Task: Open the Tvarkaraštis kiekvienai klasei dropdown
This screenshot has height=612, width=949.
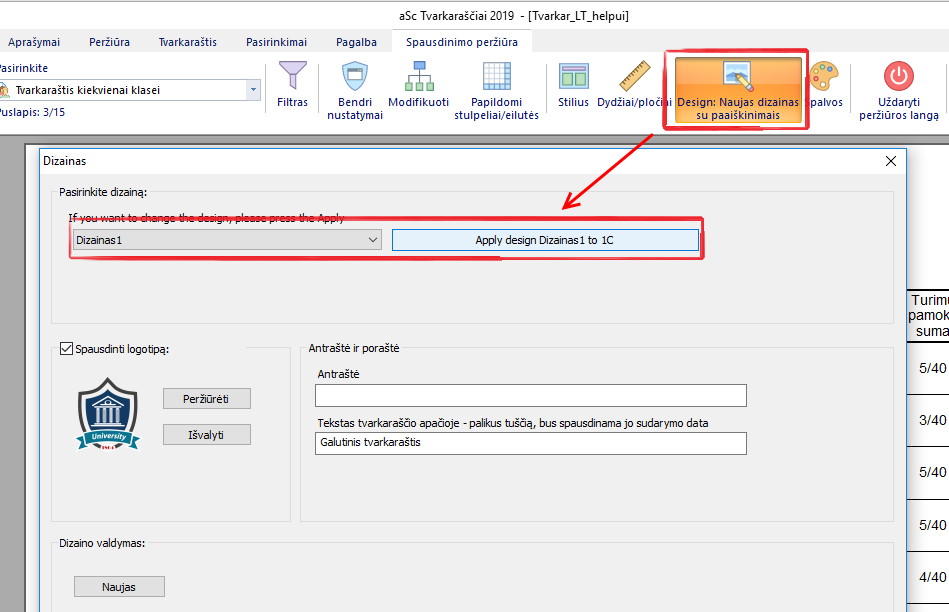Action: [x=253, y=90]
